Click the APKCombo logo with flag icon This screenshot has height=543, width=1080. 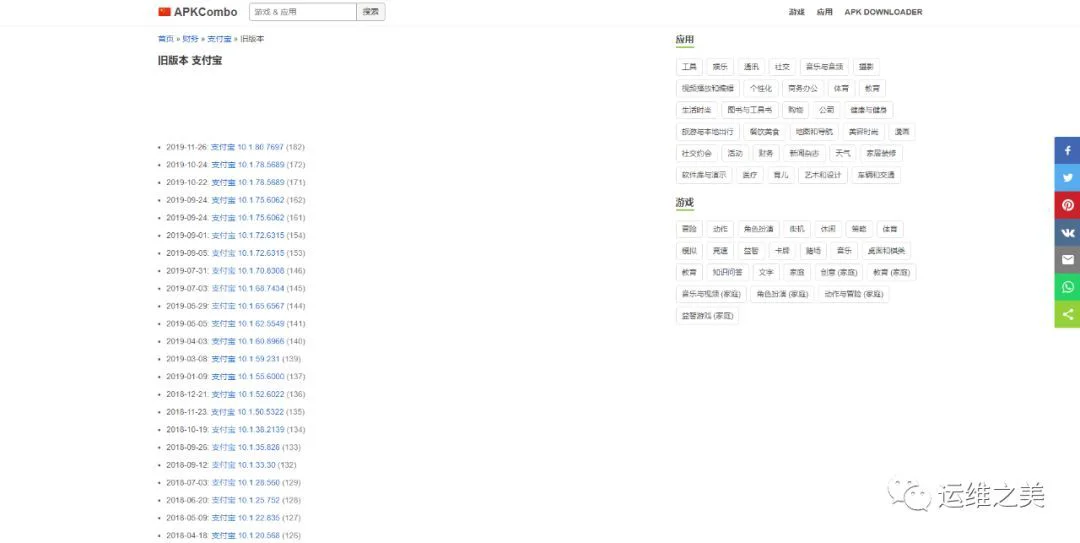click(198, 12)
